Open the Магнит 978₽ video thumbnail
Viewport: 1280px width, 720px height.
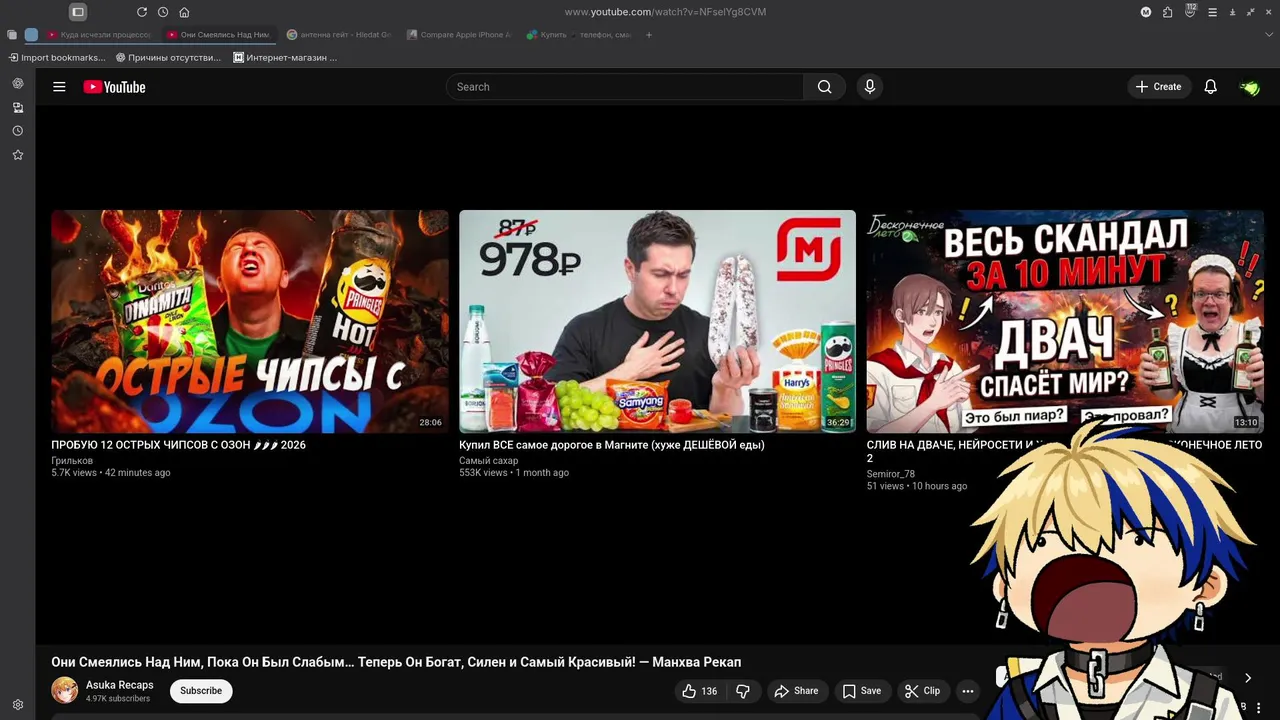click(657, 321)
